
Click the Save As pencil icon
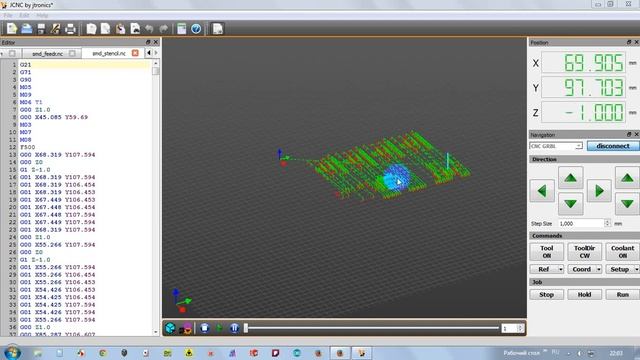point(56,29)
